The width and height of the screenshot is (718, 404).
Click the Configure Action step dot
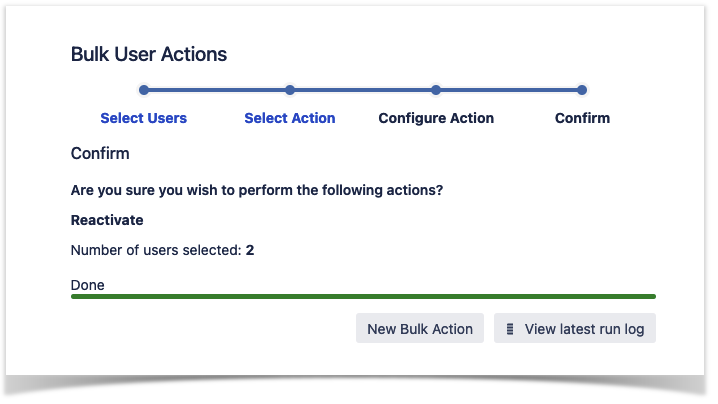coord(436,90)
